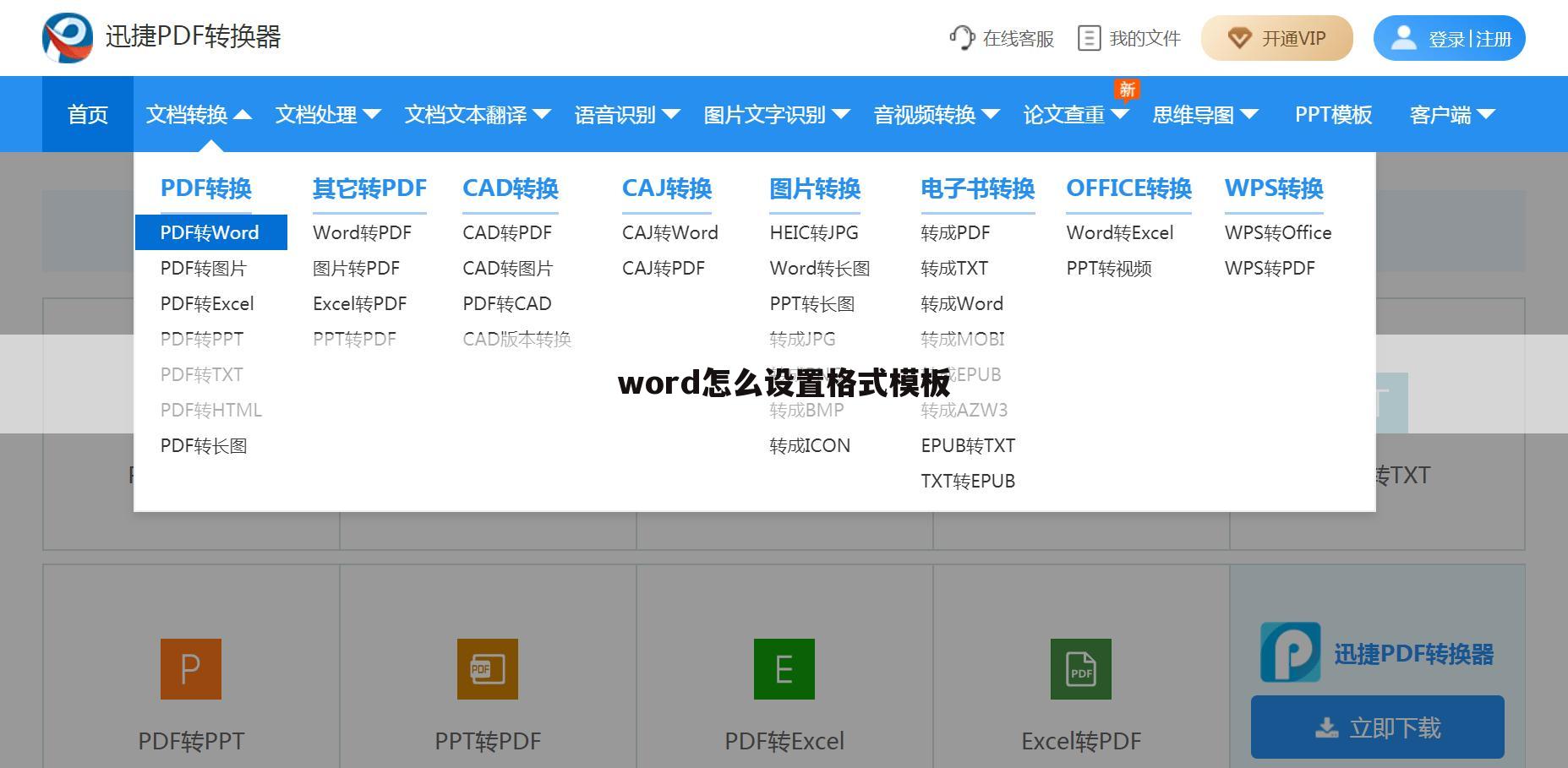The height and width of the screenshot is (768, 1568).
Task: Choose CAJ转Word option
Action: click(670, 232)
